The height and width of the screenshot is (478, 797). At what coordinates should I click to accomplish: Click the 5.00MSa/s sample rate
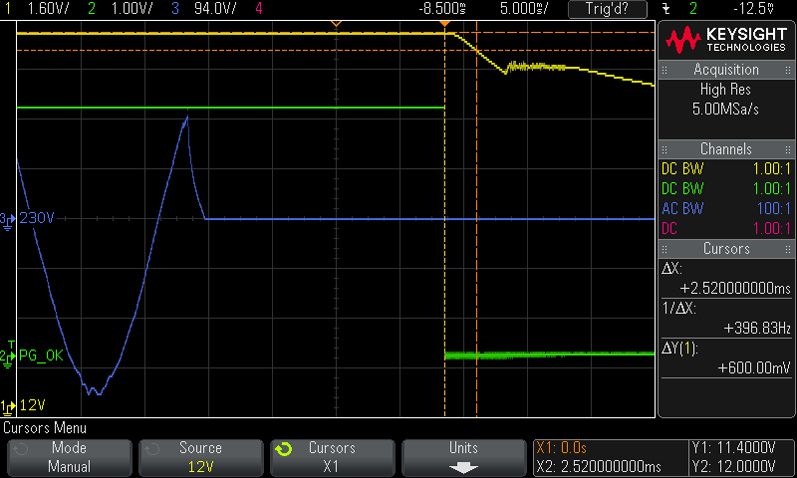(x=725, y=109)
